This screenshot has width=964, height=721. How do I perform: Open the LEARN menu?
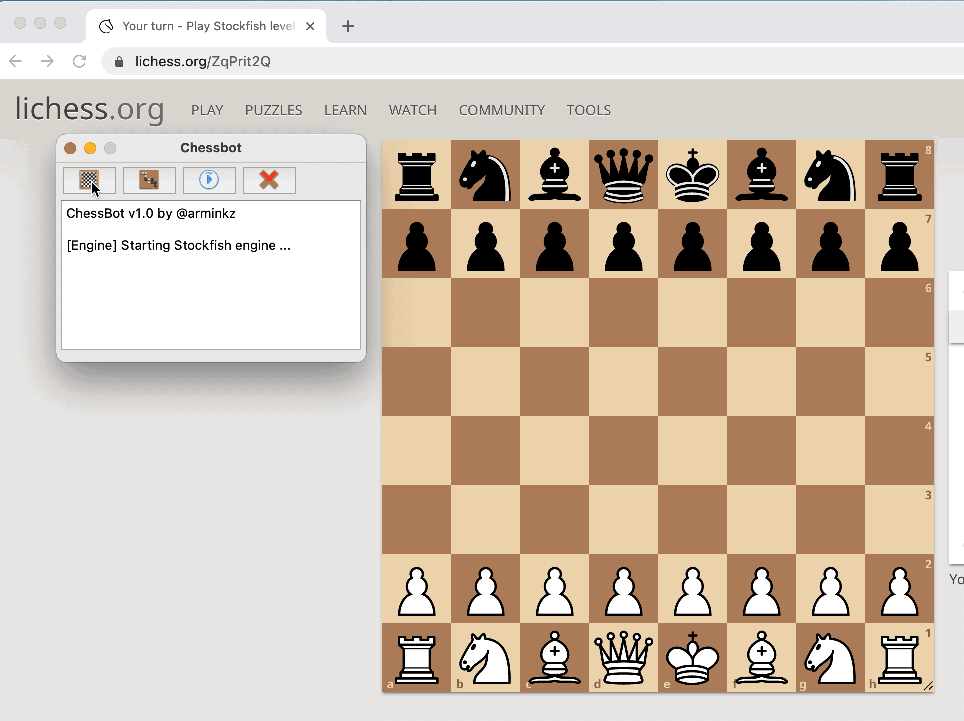point(345,110)
